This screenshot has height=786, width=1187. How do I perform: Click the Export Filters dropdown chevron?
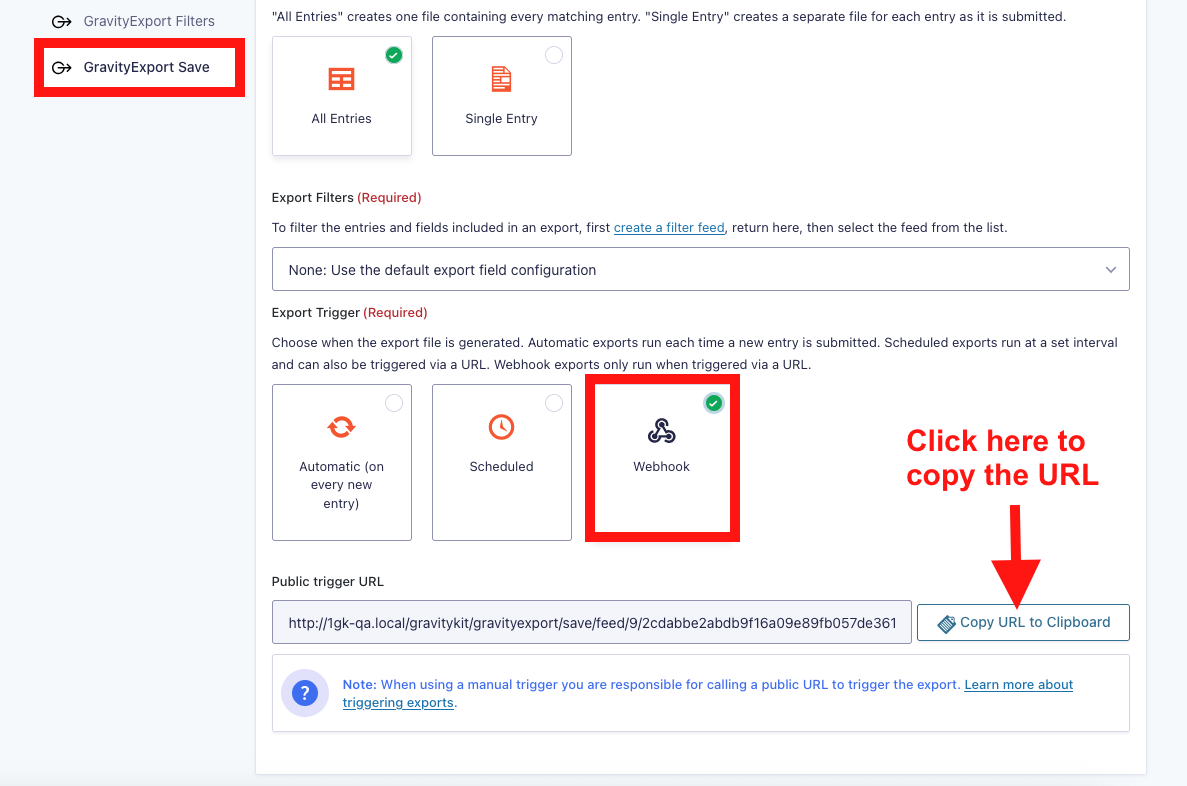1111,270
